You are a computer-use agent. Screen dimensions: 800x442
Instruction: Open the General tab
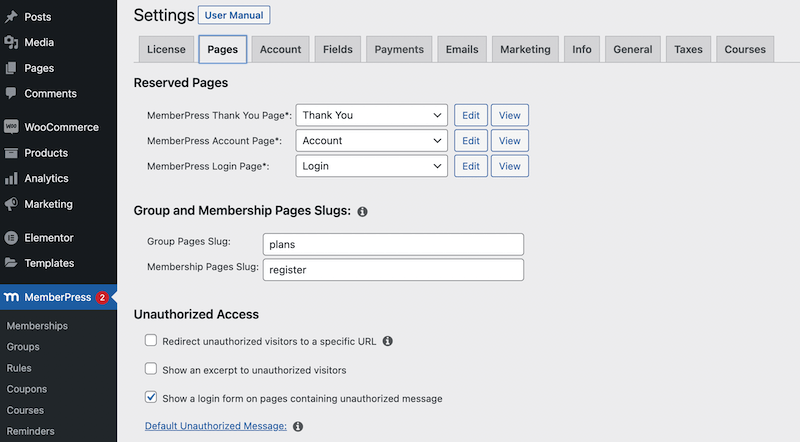[x=633, y=50]
